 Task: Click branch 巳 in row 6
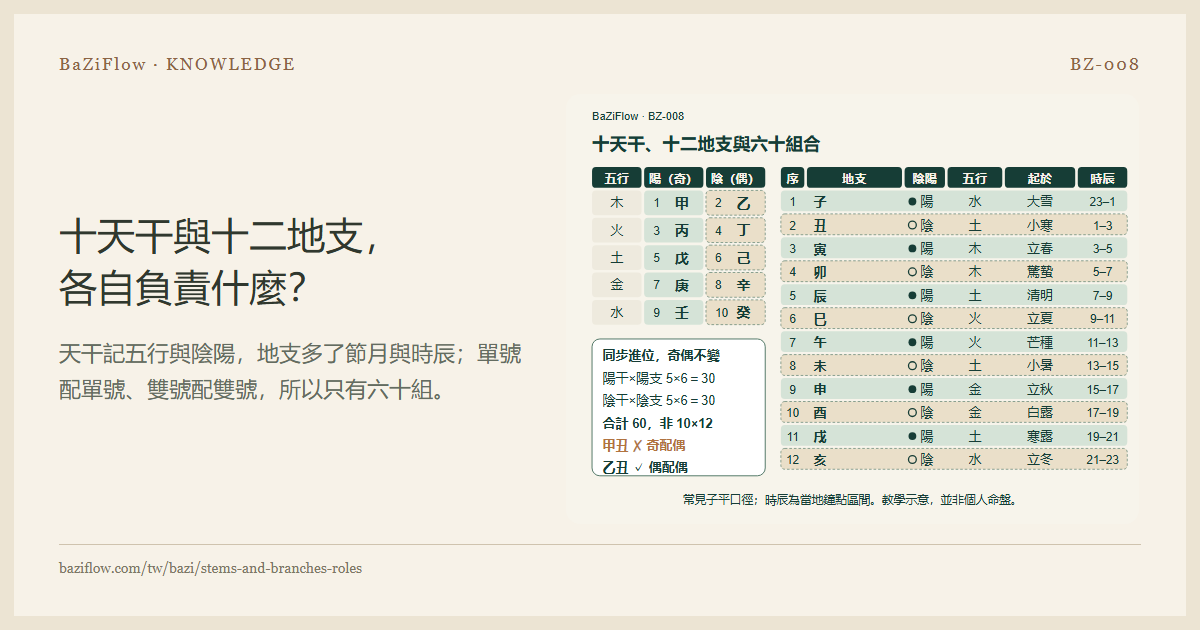point(820,319)
